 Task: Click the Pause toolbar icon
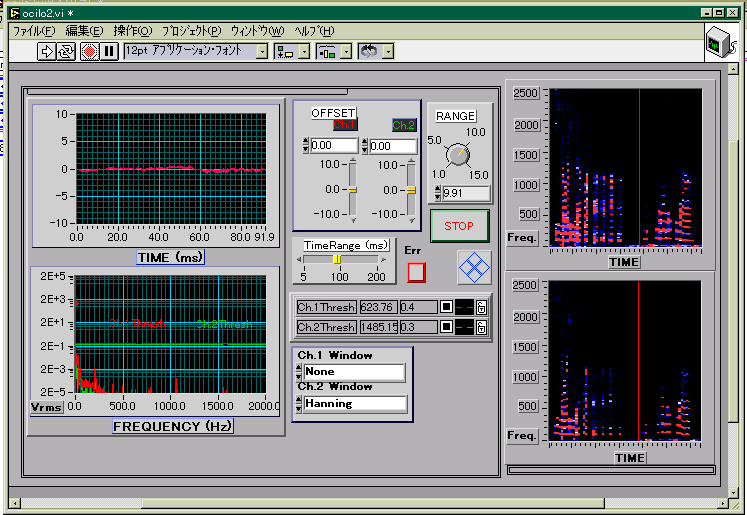(x=109, y=51)
